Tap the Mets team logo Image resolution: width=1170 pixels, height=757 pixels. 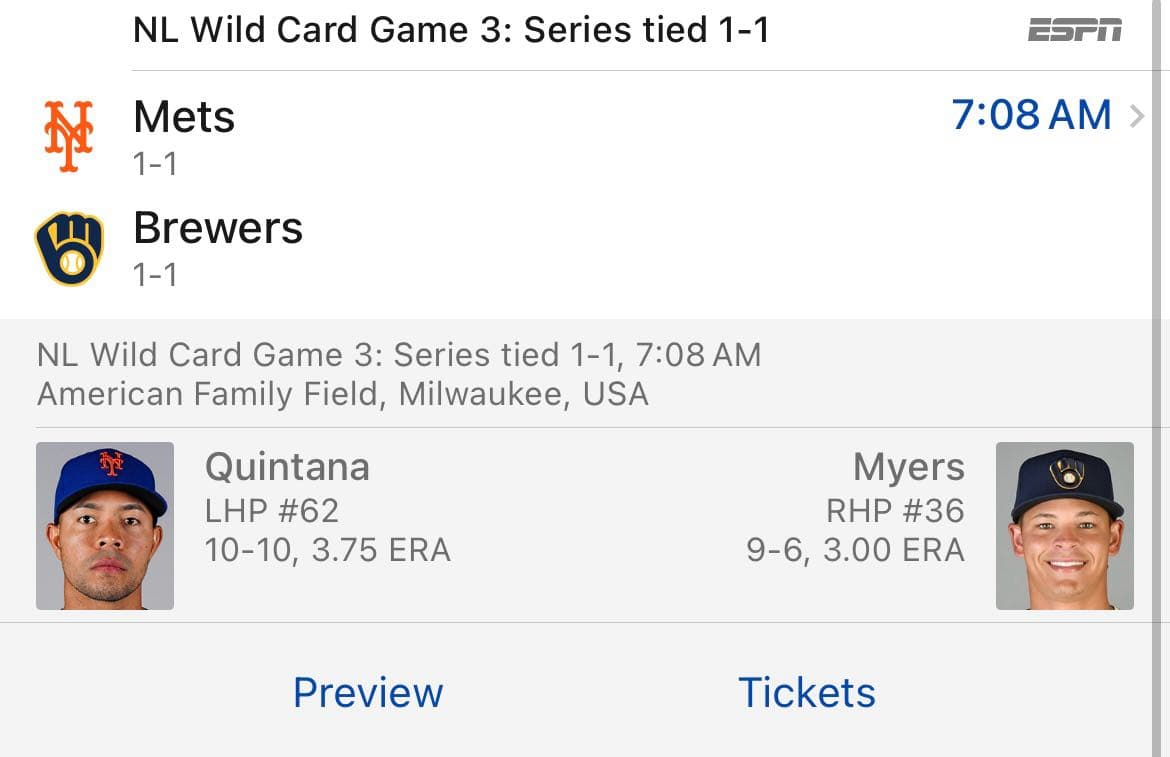click(x=69, y=136)
